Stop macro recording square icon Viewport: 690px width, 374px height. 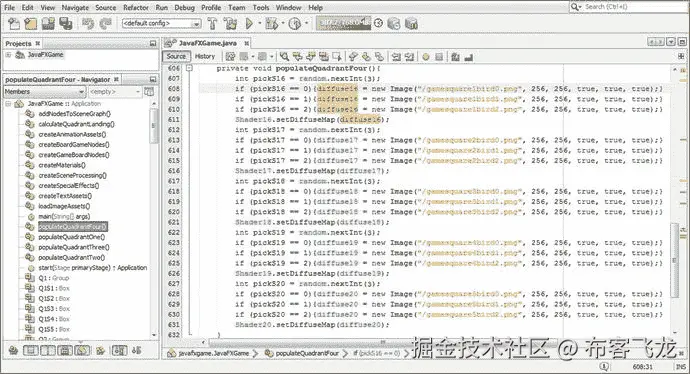tap(439, 56)
